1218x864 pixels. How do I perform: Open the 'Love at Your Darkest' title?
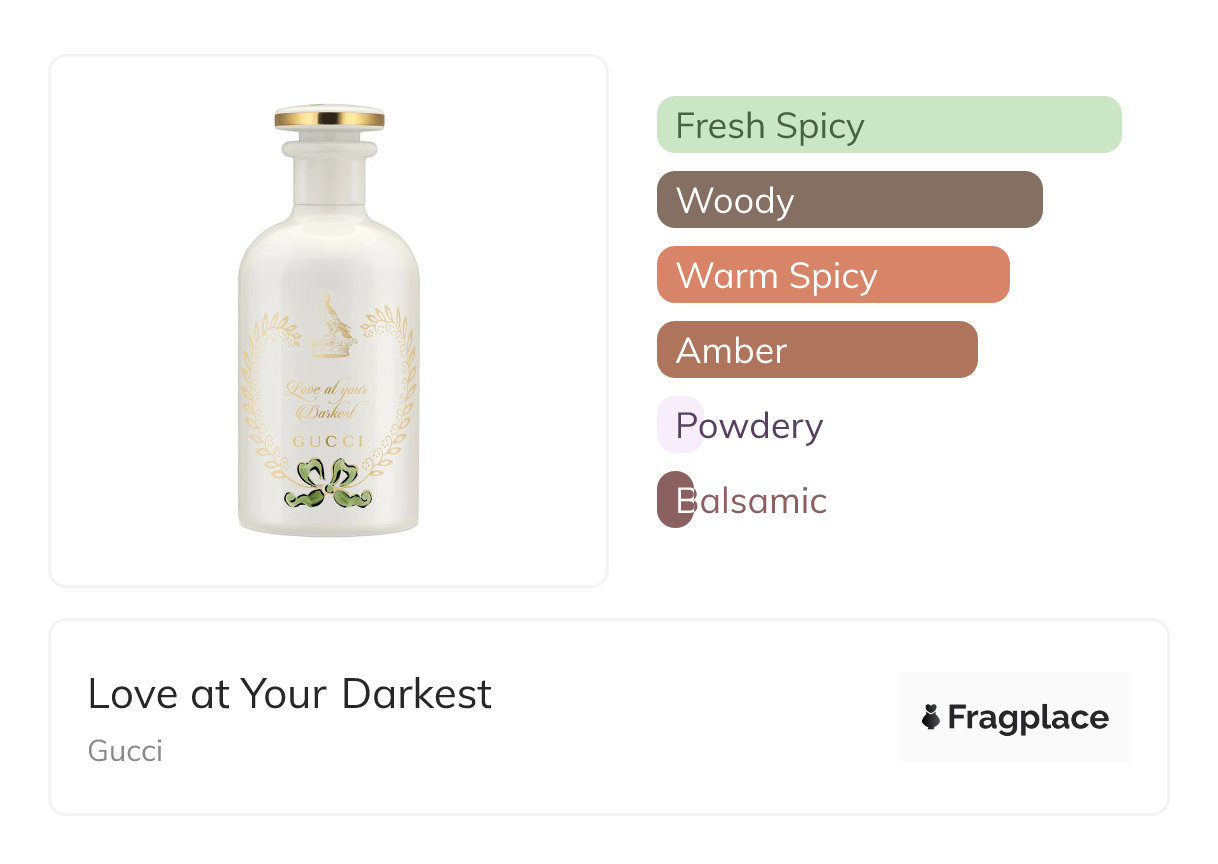(x=290, y=694)
